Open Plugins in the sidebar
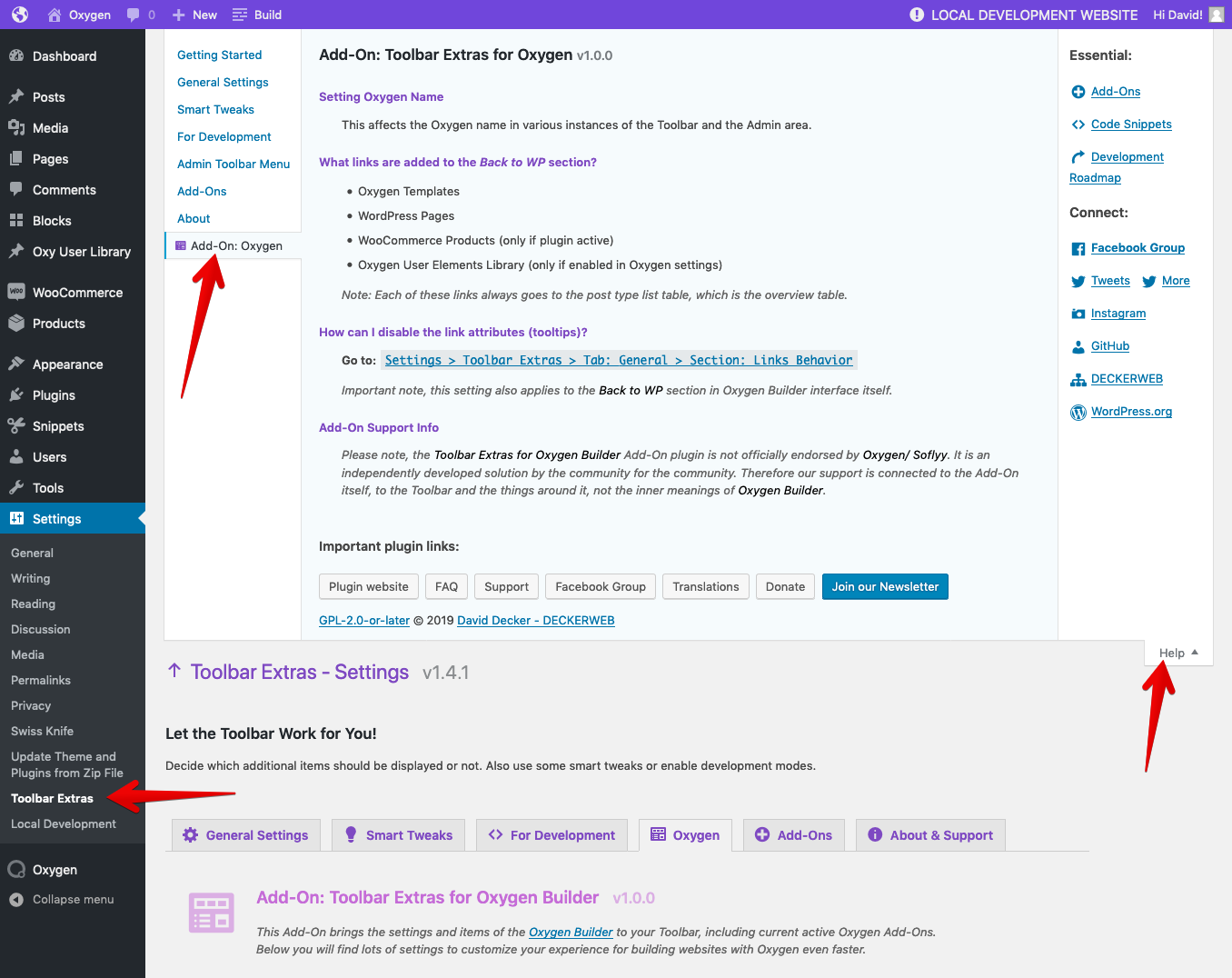Viewport: 1232px width, 978px height. pyautogui.click(x=73, y=395)
